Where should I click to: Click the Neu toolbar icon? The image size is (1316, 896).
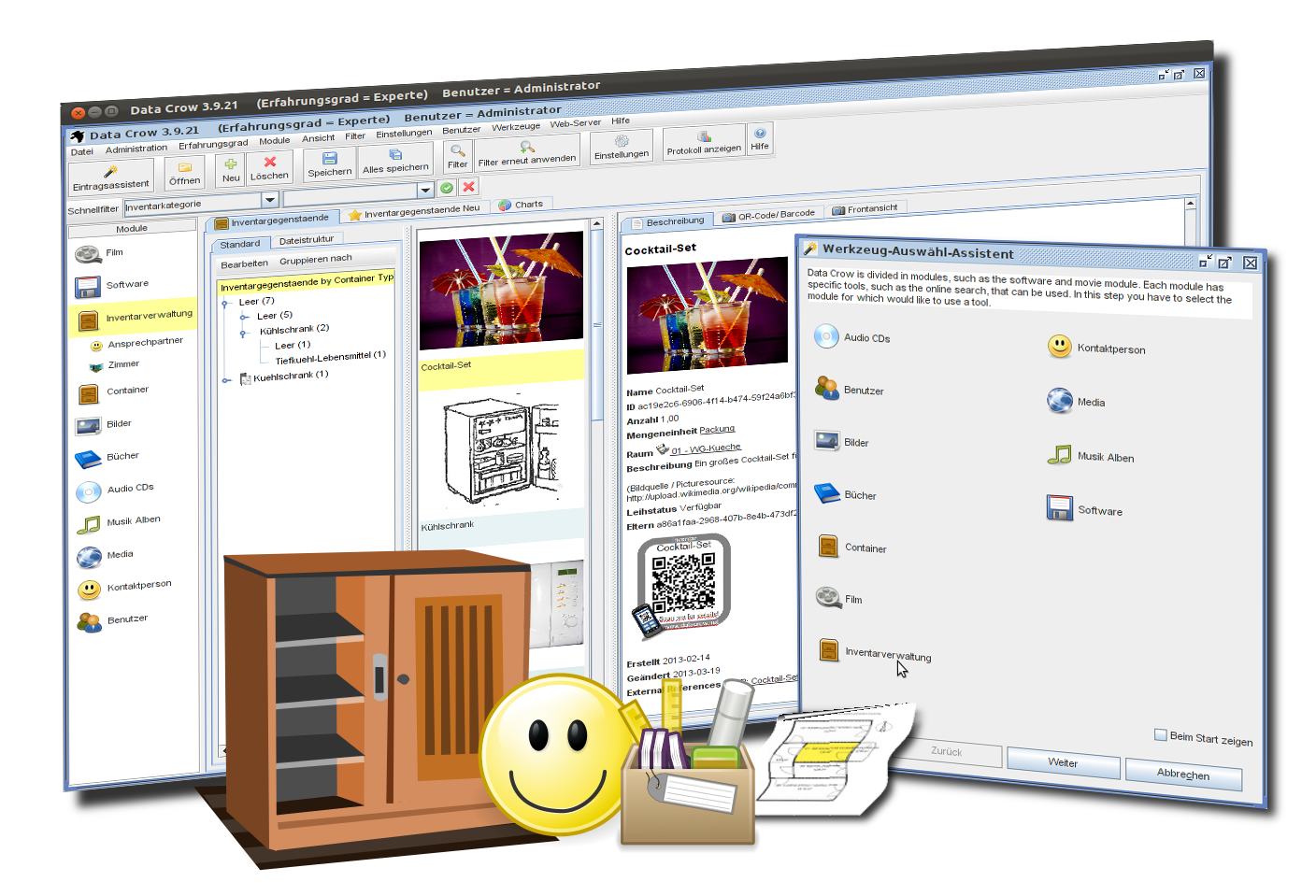230,168
